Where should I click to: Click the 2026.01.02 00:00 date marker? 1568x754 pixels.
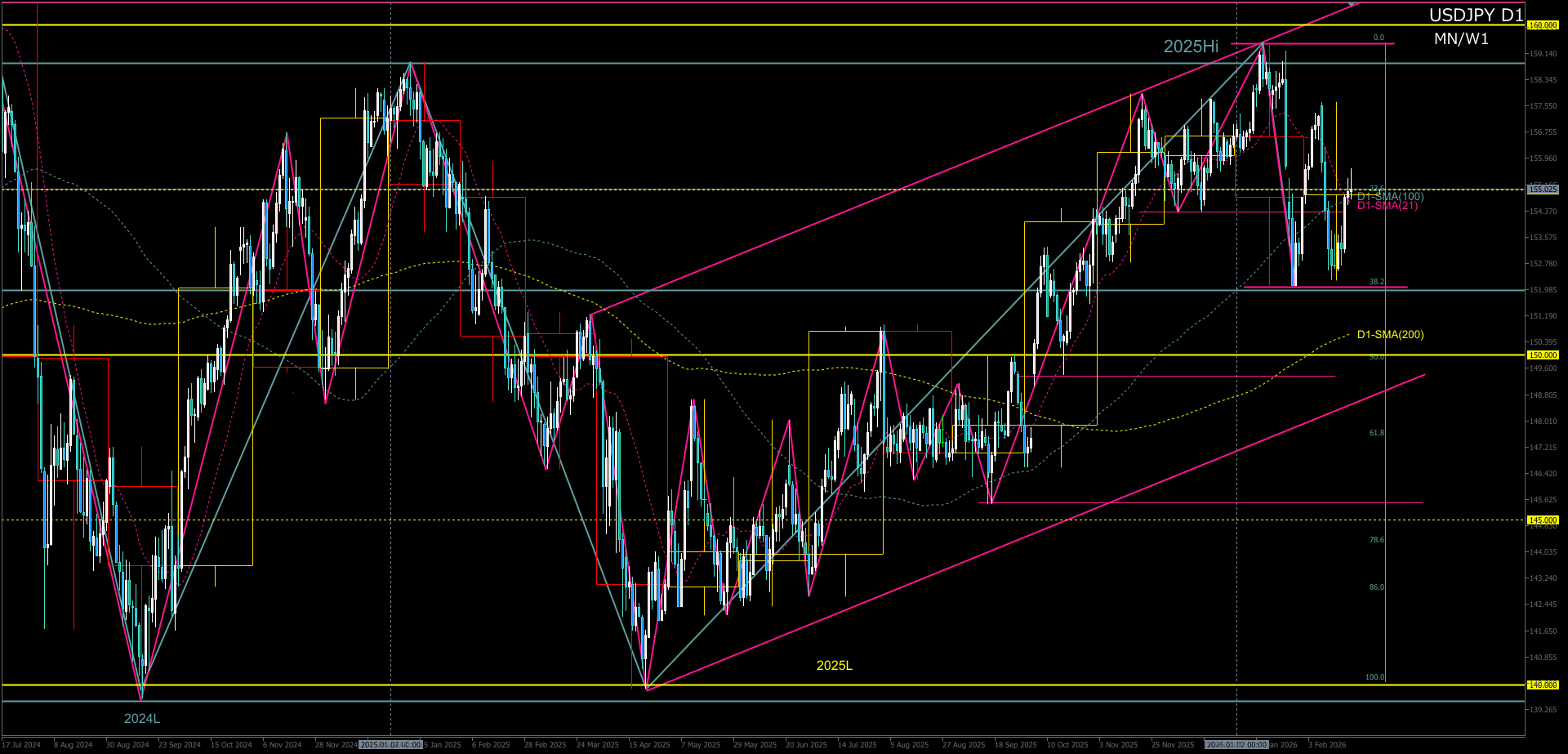tap(1236, 745)
